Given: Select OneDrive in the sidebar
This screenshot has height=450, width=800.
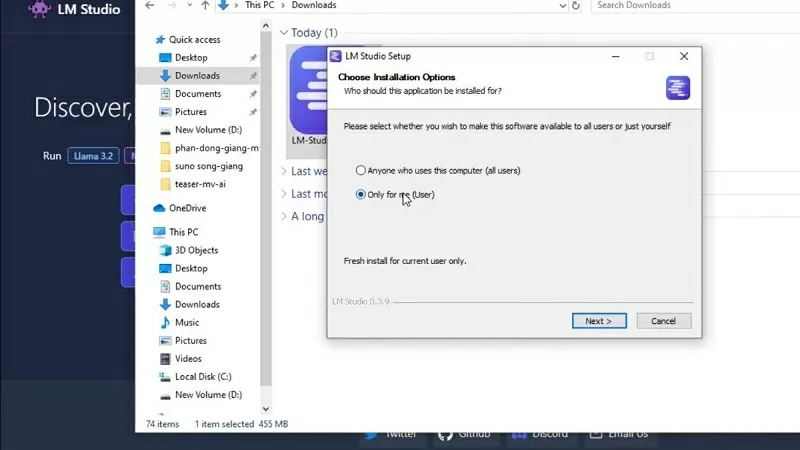Looking at the screenshot, I should pos(187,208).
